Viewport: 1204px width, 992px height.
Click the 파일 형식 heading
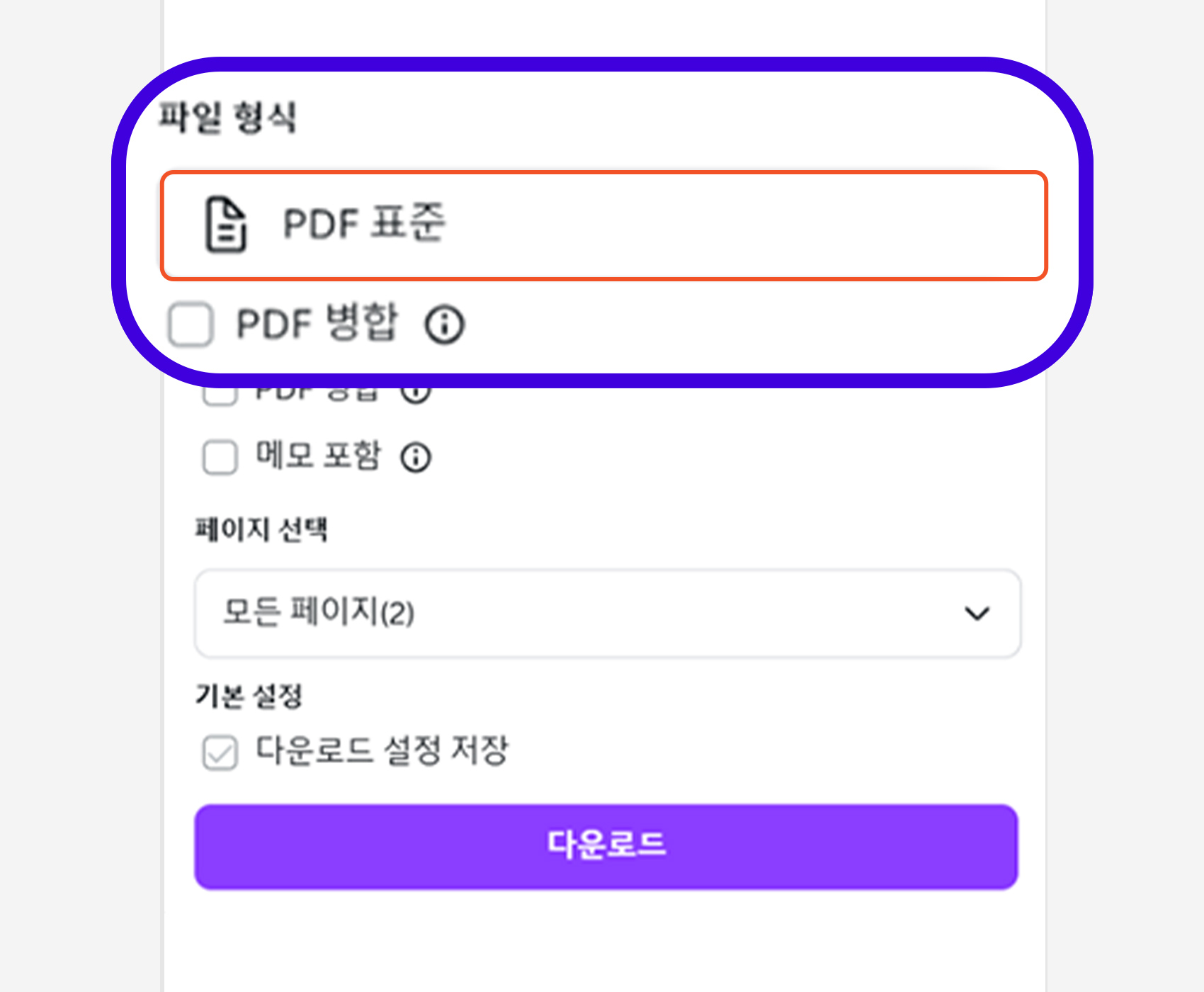pos(227,118)
